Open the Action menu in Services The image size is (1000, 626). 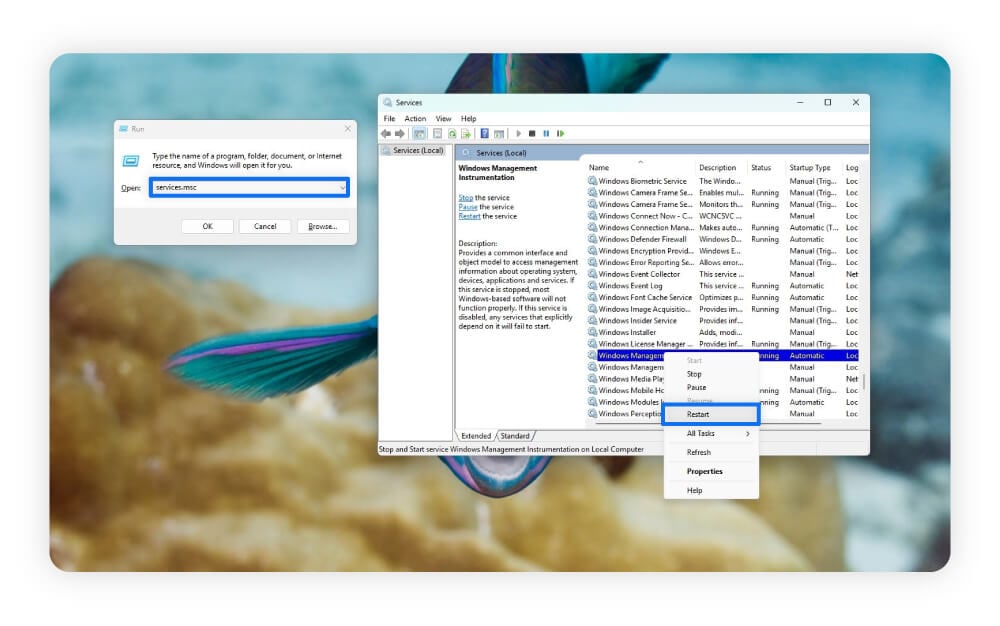click(x=415, y=119)
